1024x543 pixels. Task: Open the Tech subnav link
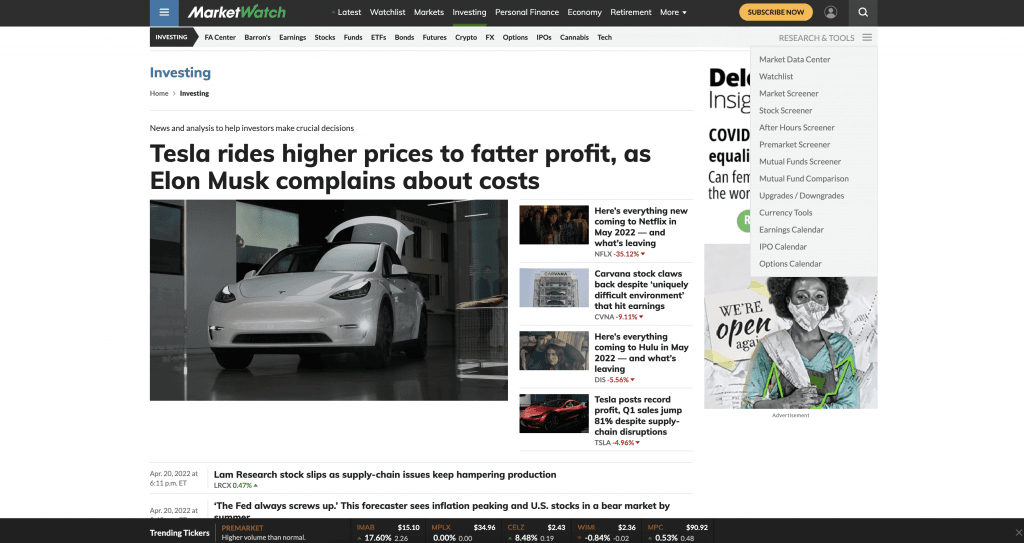coord(605,38)
